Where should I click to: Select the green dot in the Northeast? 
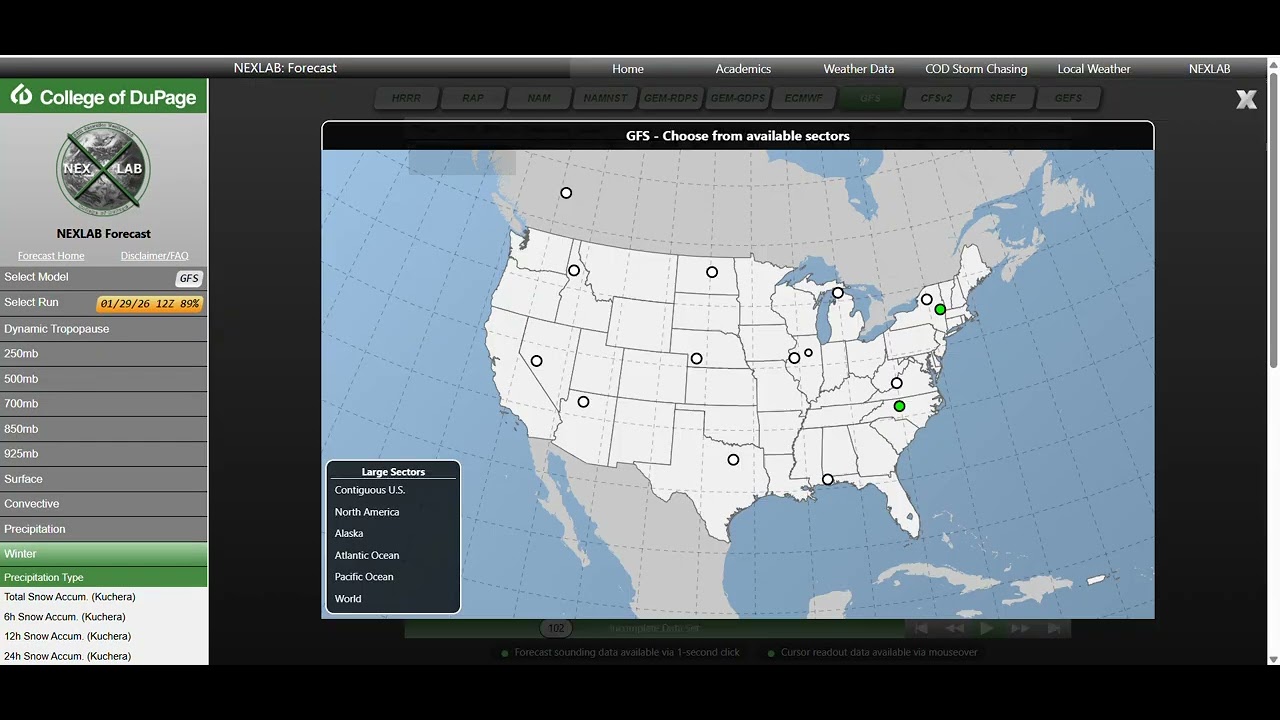click(940, 310)
